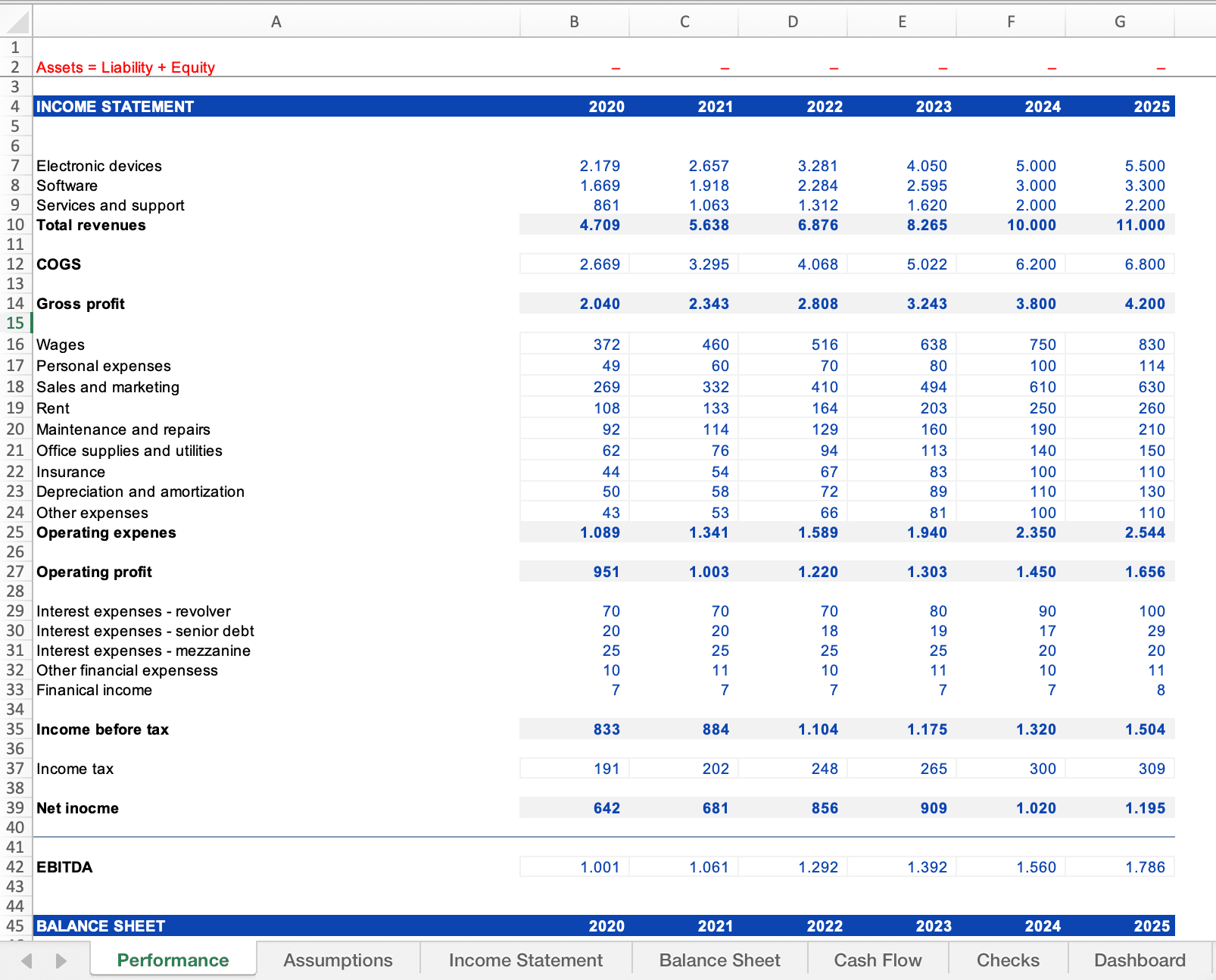Select column D header
The width and height of the screenshot is (1216, 980).
793,22
